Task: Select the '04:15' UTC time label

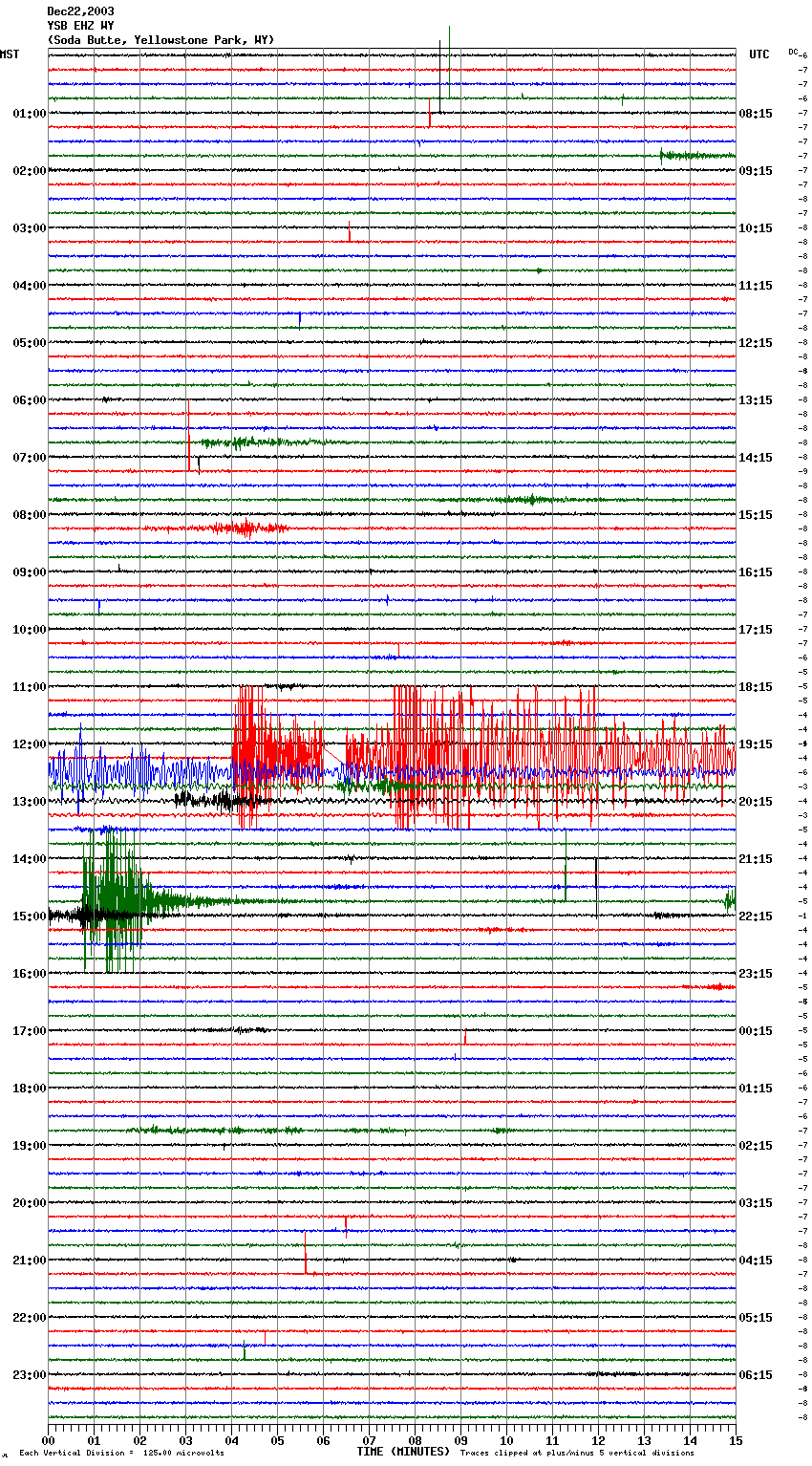Action: pos(756,1261)
